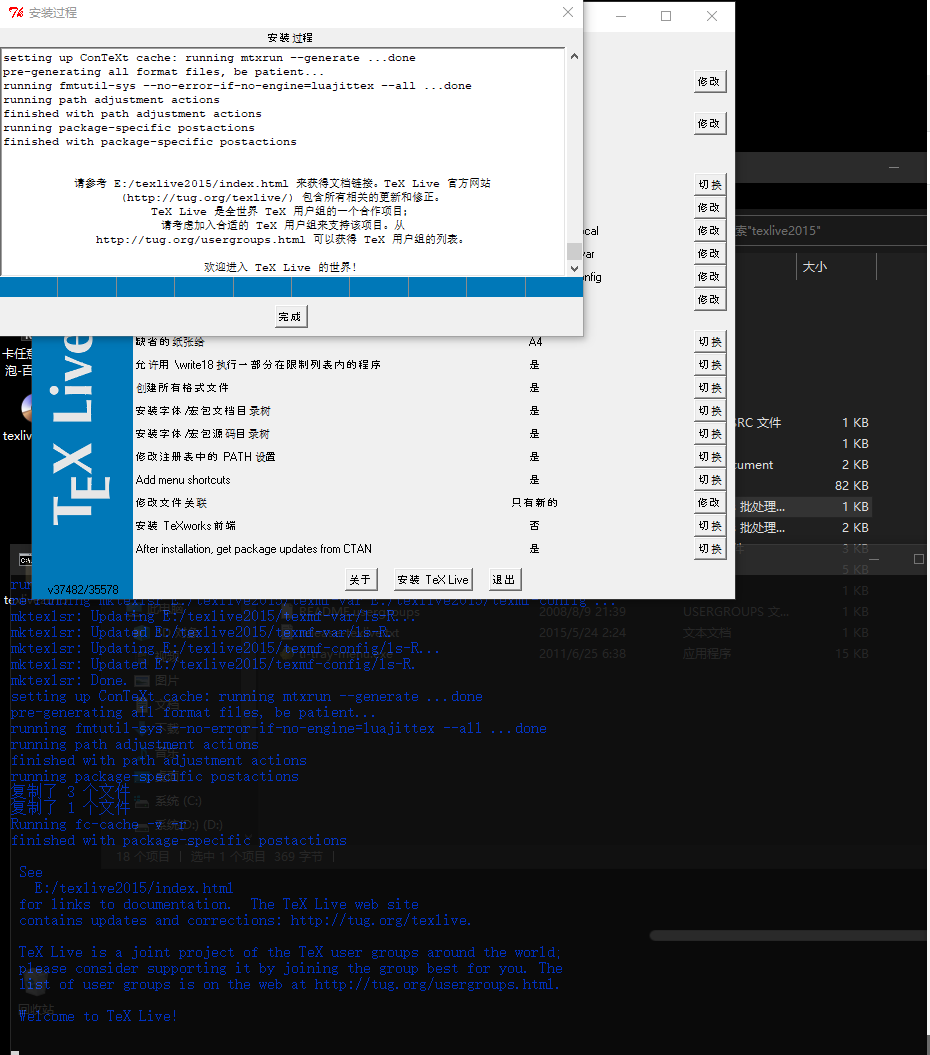The image size is (930, 1055).
Task: Toggle 创建所有格式文件 with its 切换 button
Action: [x=709, y=388]
